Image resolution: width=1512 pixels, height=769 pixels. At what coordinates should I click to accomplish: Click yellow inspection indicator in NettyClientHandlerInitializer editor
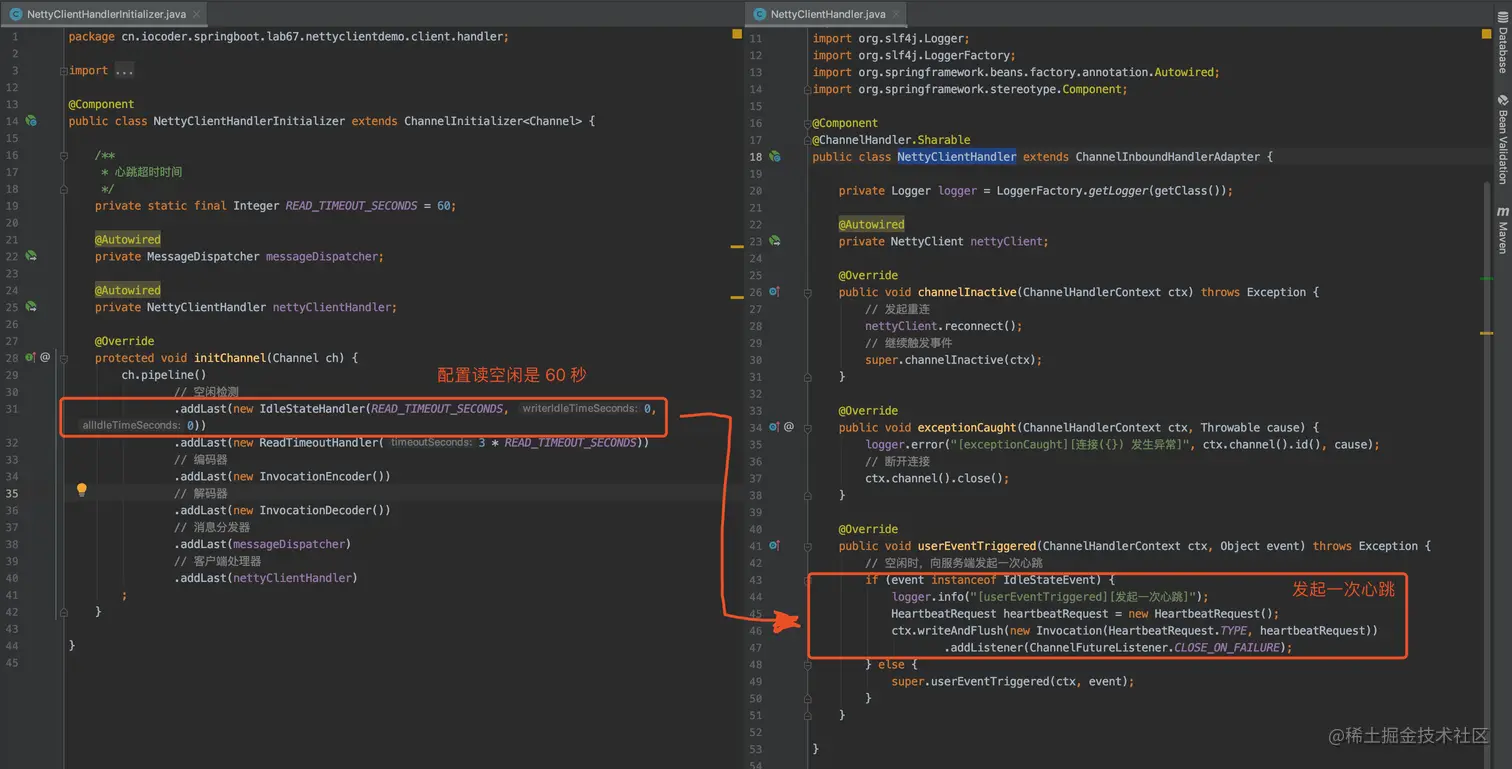coord(737,34)
